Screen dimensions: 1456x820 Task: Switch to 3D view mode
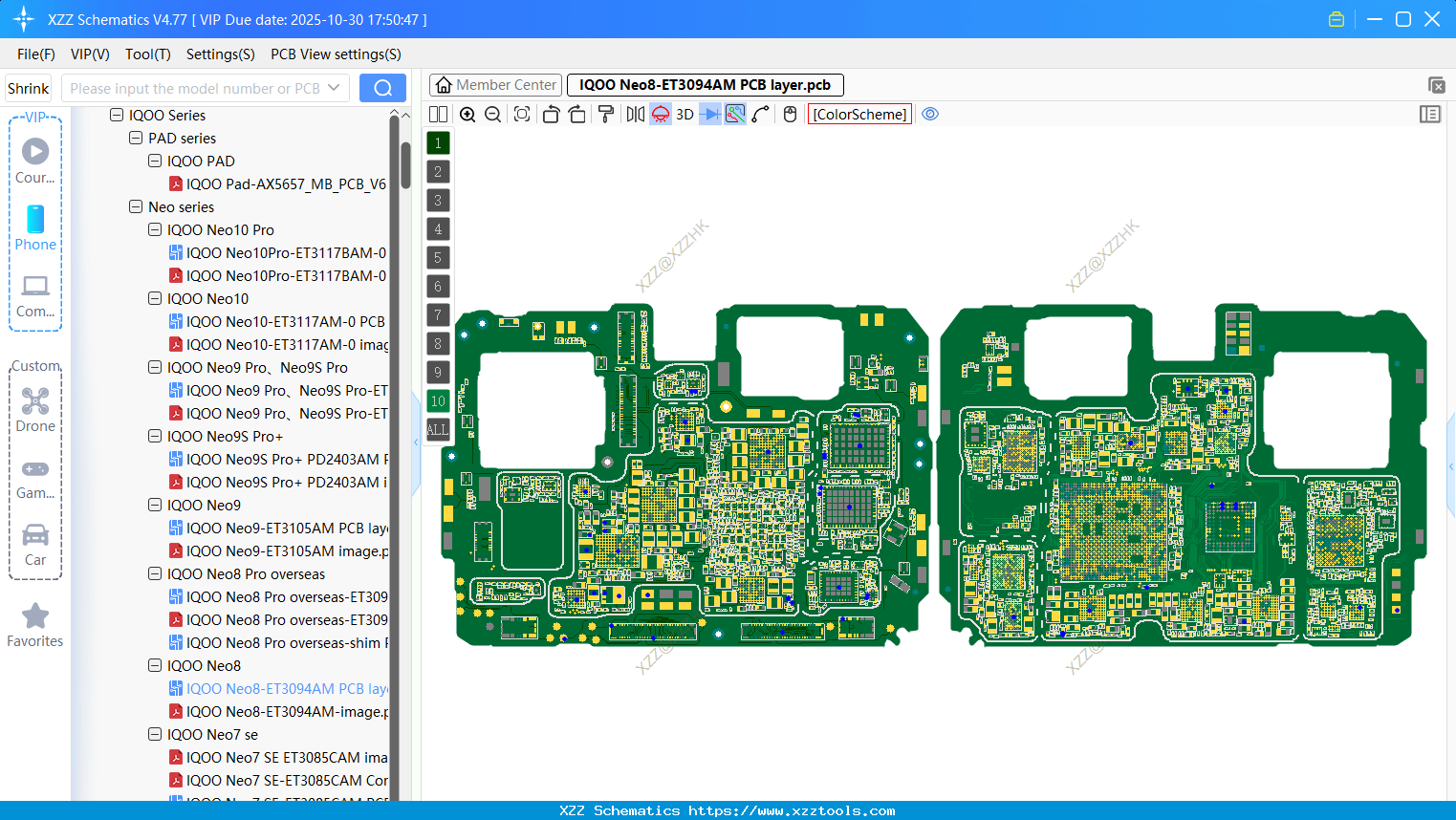685,114
